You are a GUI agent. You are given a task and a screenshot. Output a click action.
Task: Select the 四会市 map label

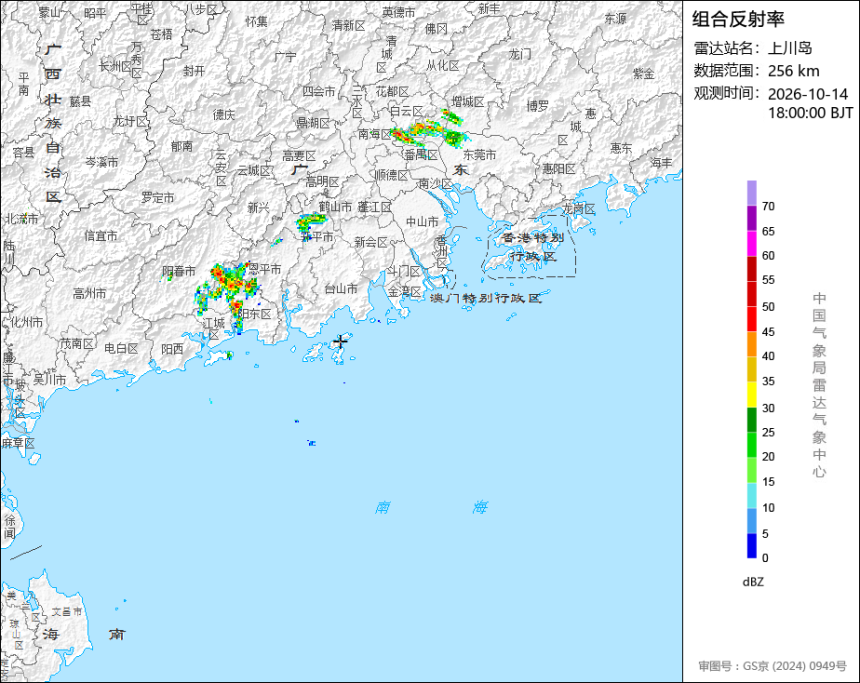(x=319, y=92)
